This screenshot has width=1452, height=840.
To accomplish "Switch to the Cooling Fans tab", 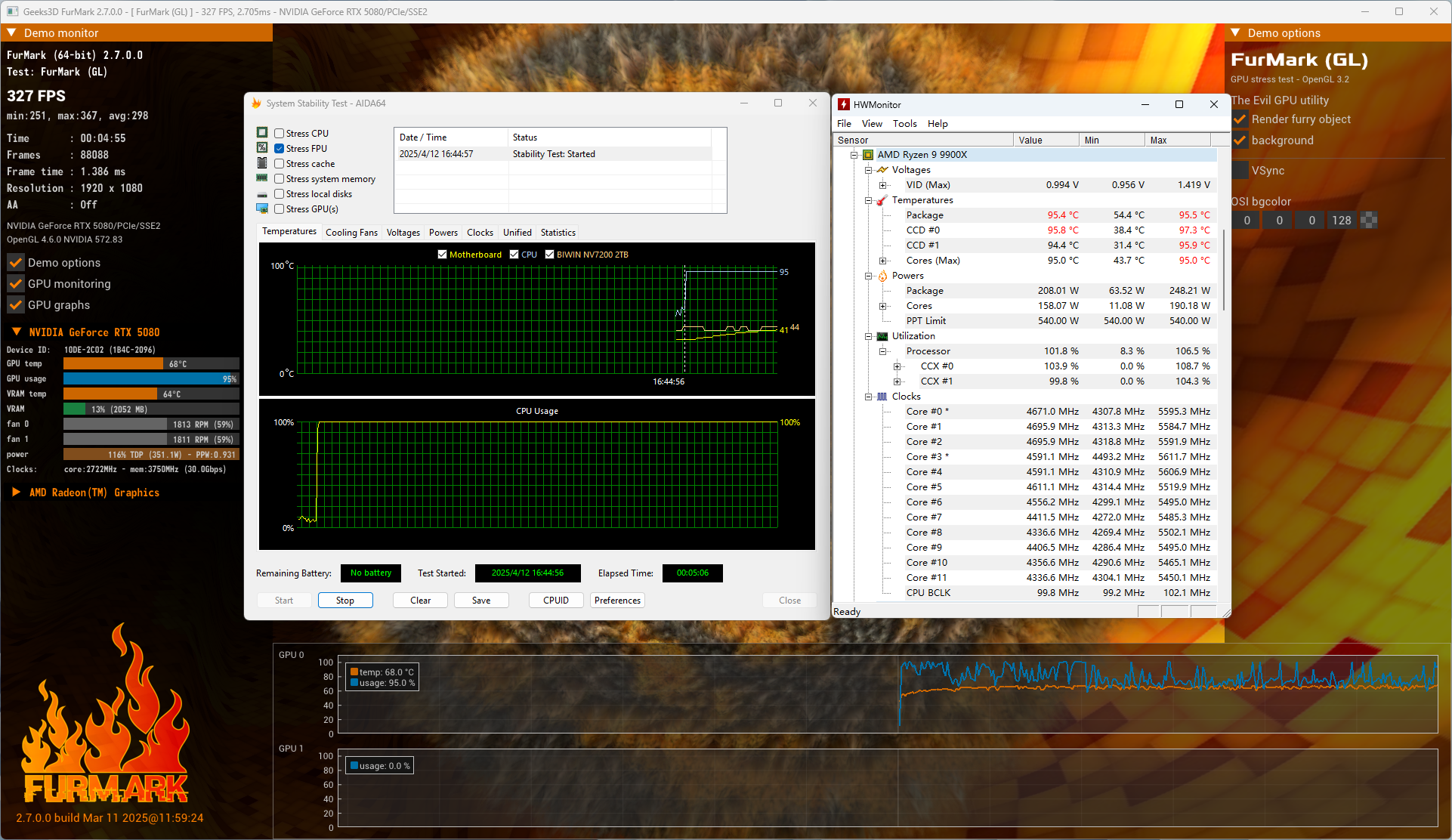I will 351,233.
